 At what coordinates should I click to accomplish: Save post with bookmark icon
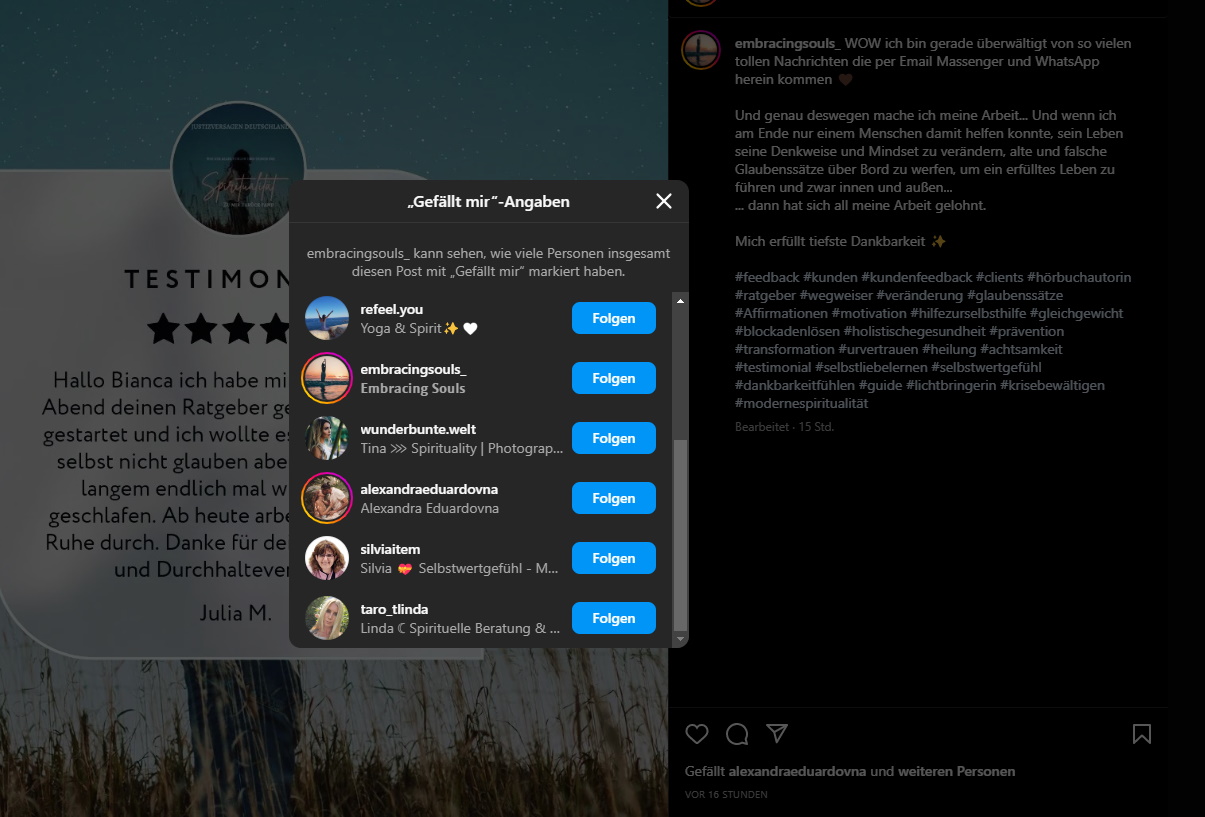click(x=1142, y=734)
